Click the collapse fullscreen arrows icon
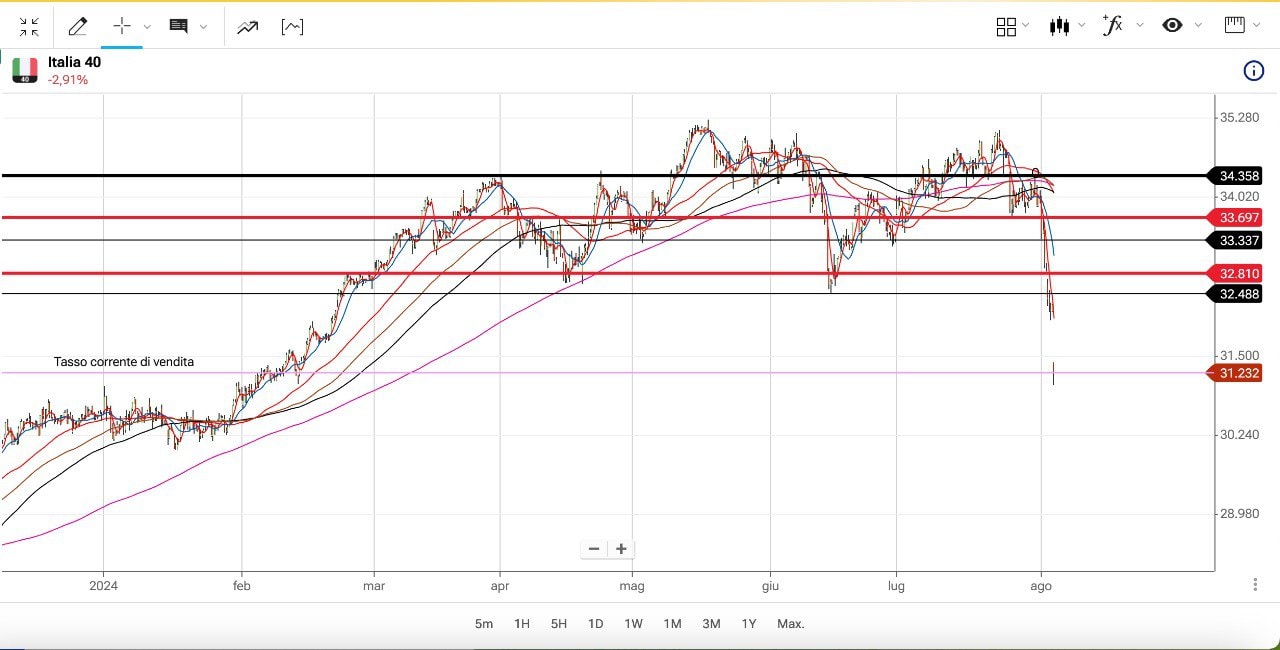 point(29,27)
